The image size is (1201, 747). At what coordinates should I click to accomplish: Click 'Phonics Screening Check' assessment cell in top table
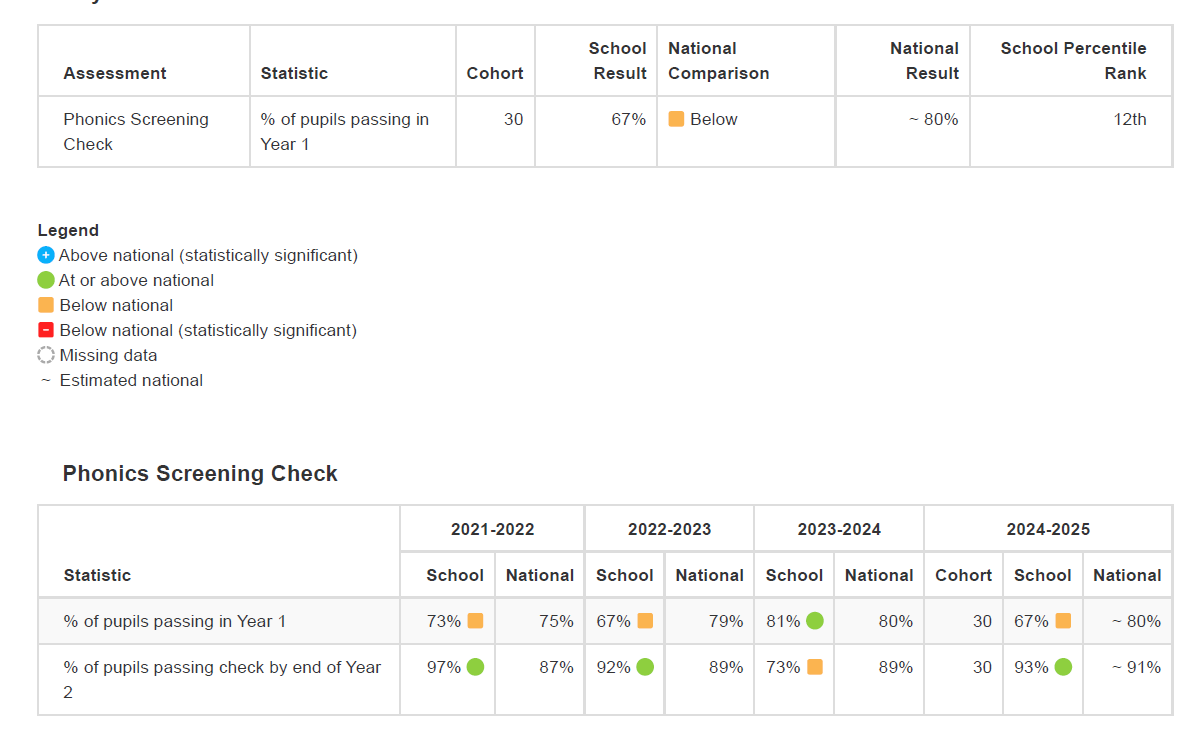[136, 131]
